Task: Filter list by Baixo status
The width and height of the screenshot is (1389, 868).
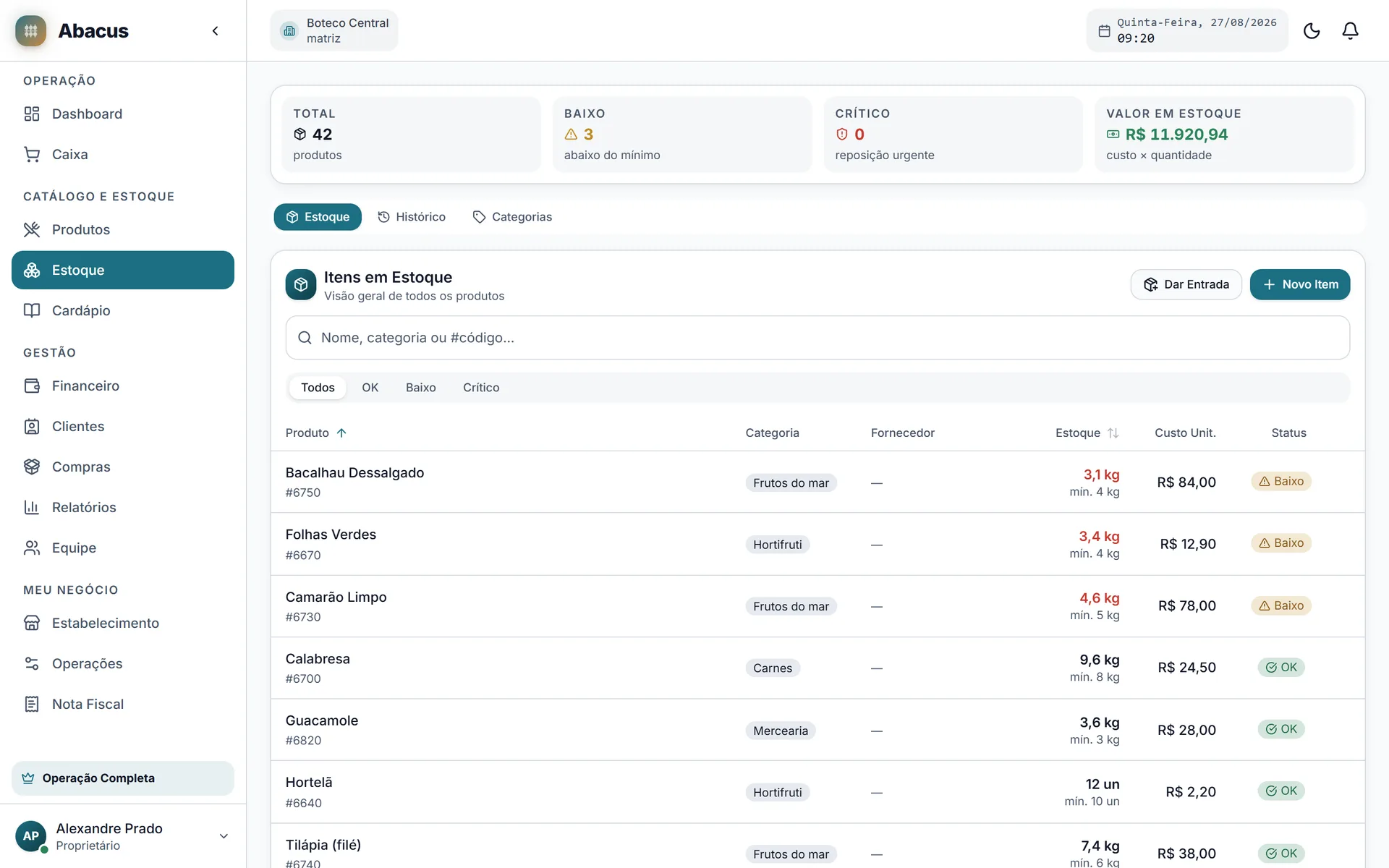Action: pyautogui.click(x=420, y=388)
